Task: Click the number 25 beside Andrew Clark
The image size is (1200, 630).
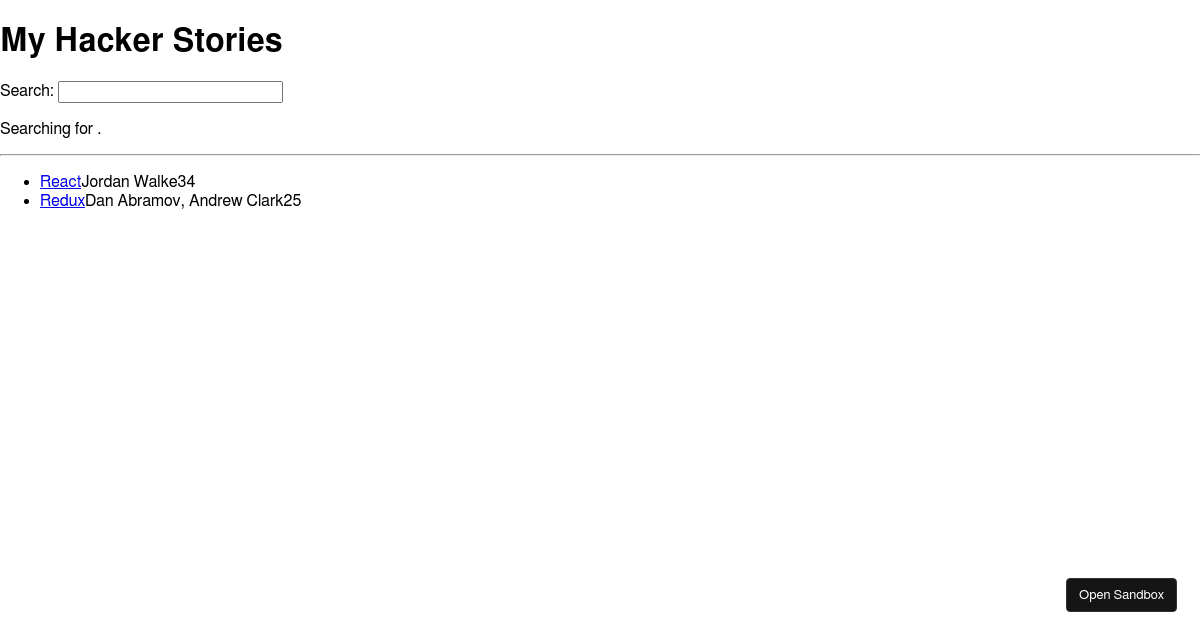Action: point(292,201)
